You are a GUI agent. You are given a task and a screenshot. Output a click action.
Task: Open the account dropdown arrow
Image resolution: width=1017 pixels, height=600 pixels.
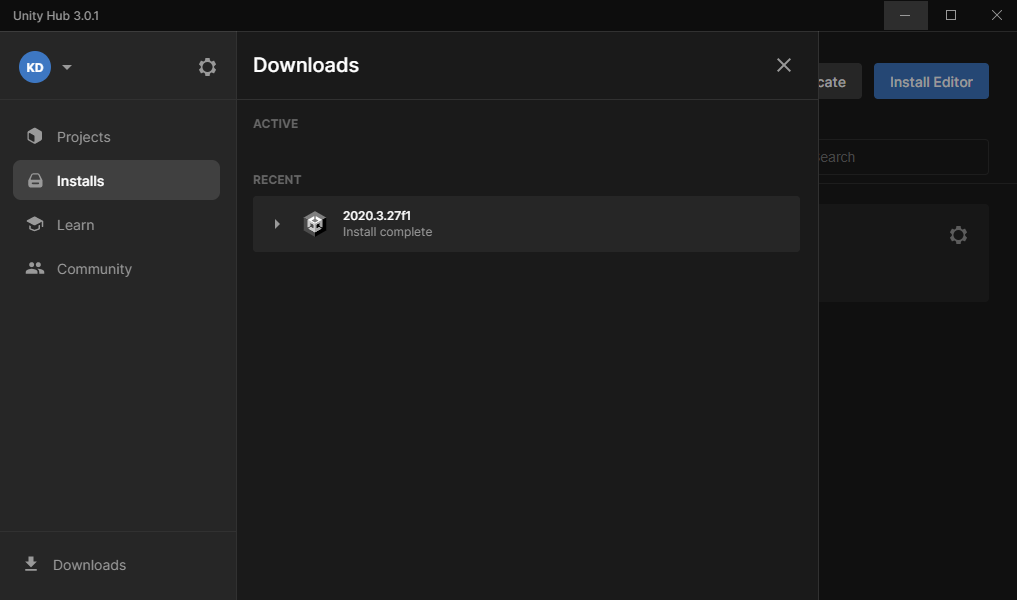point(67,68)
